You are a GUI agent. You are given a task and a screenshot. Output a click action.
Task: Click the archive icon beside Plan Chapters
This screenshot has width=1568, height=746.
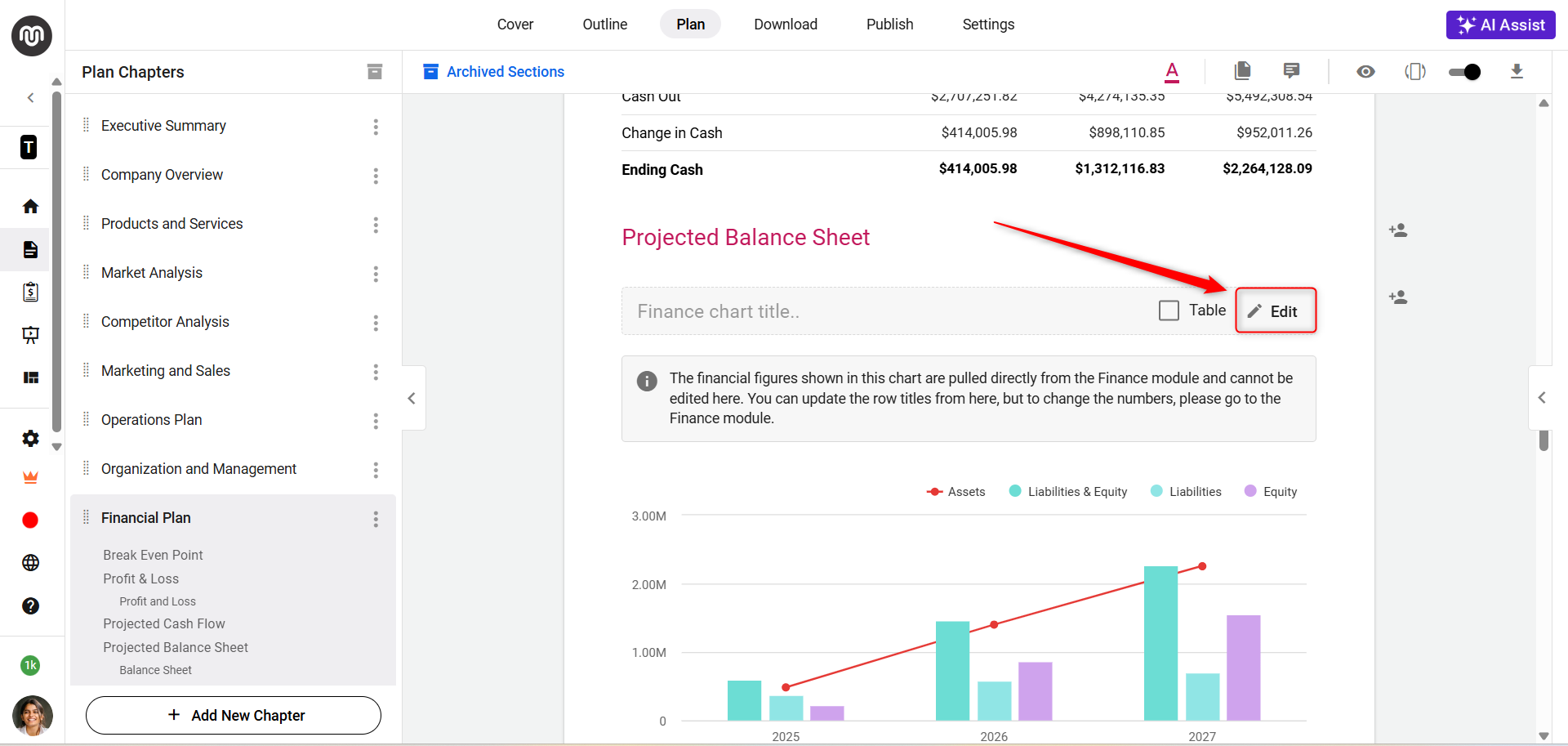pyautogui.click(x=375, y=72)
